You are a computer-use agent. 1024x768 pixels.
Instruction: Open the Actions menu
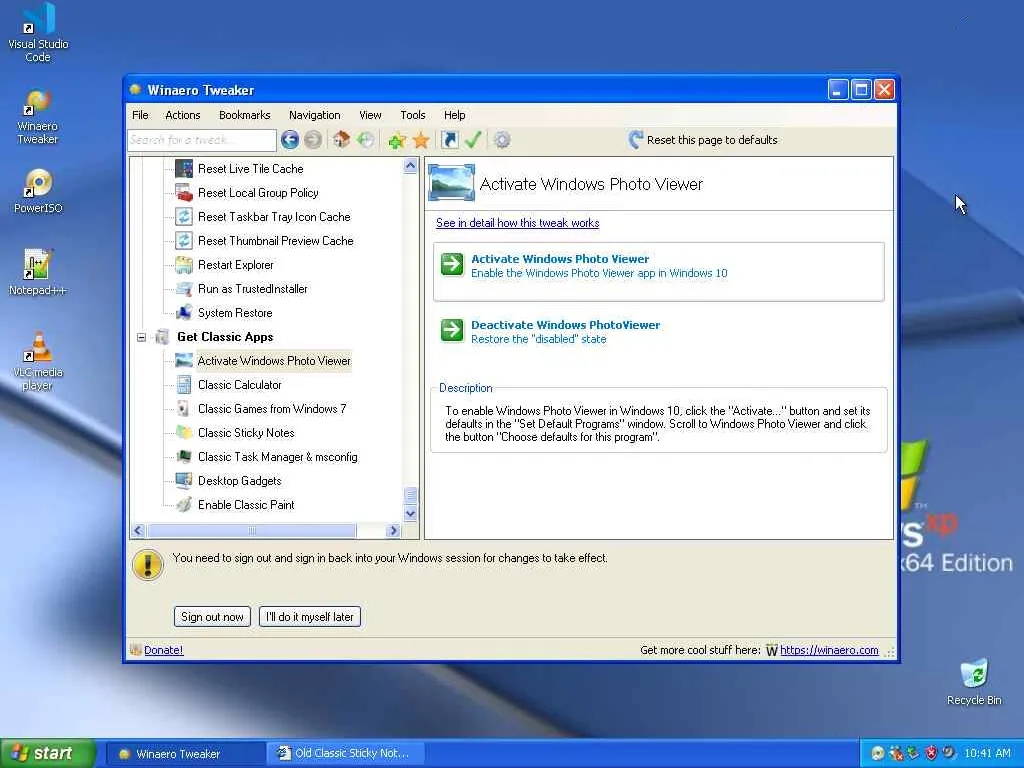pyautogui.click(x=183, y=115)
